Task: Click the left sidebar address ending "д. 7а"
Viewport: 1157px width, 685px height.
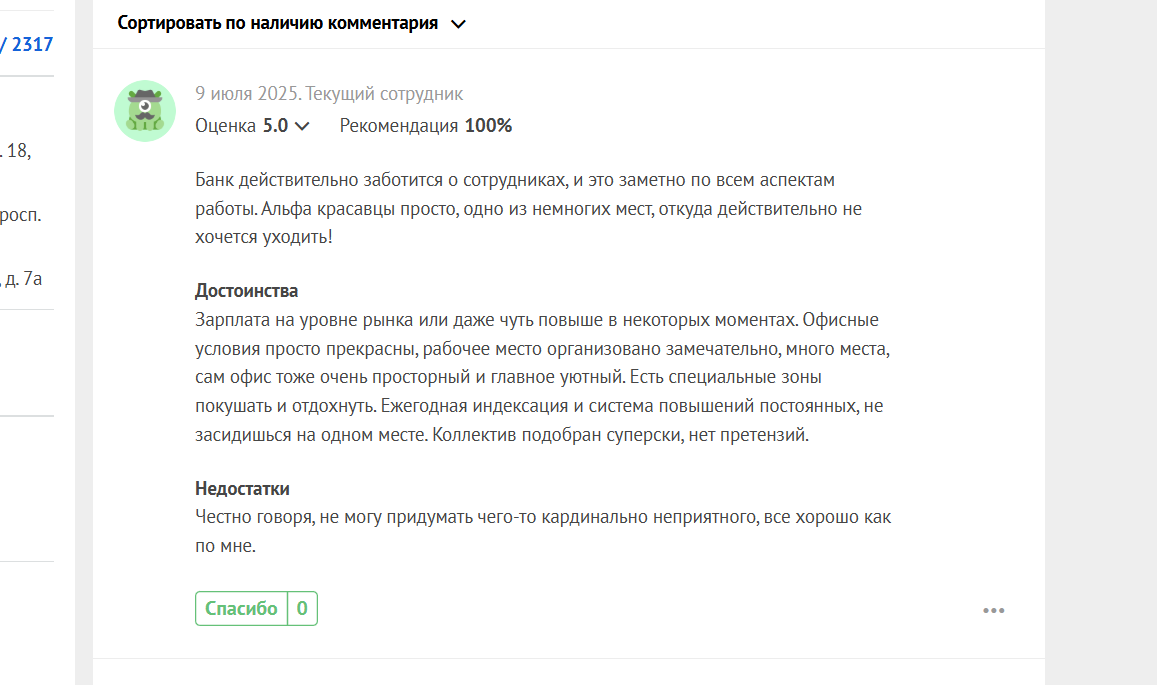Action: pos(21,279)
